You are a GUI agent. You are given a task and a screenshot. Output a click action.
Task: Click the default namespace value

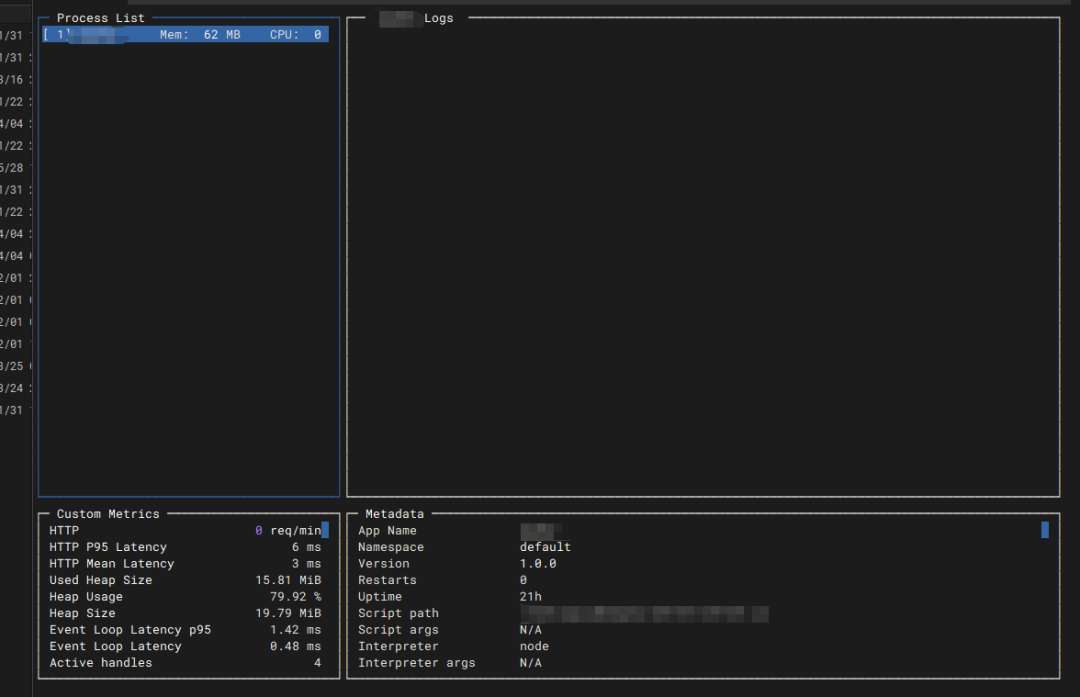(x=545, y=547)
